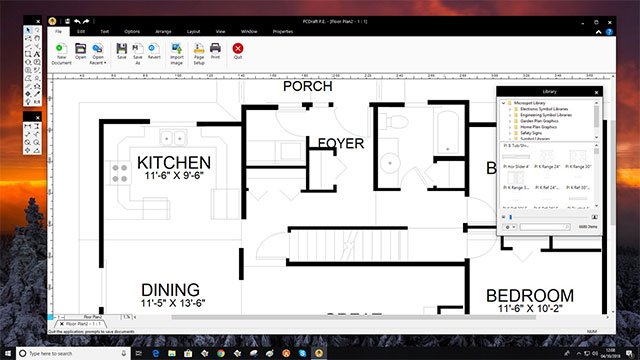The width and height of the screenshot is (640, 360).
Task: Expand Garden Plan Graphics folder
Action: tap(509, 121)
